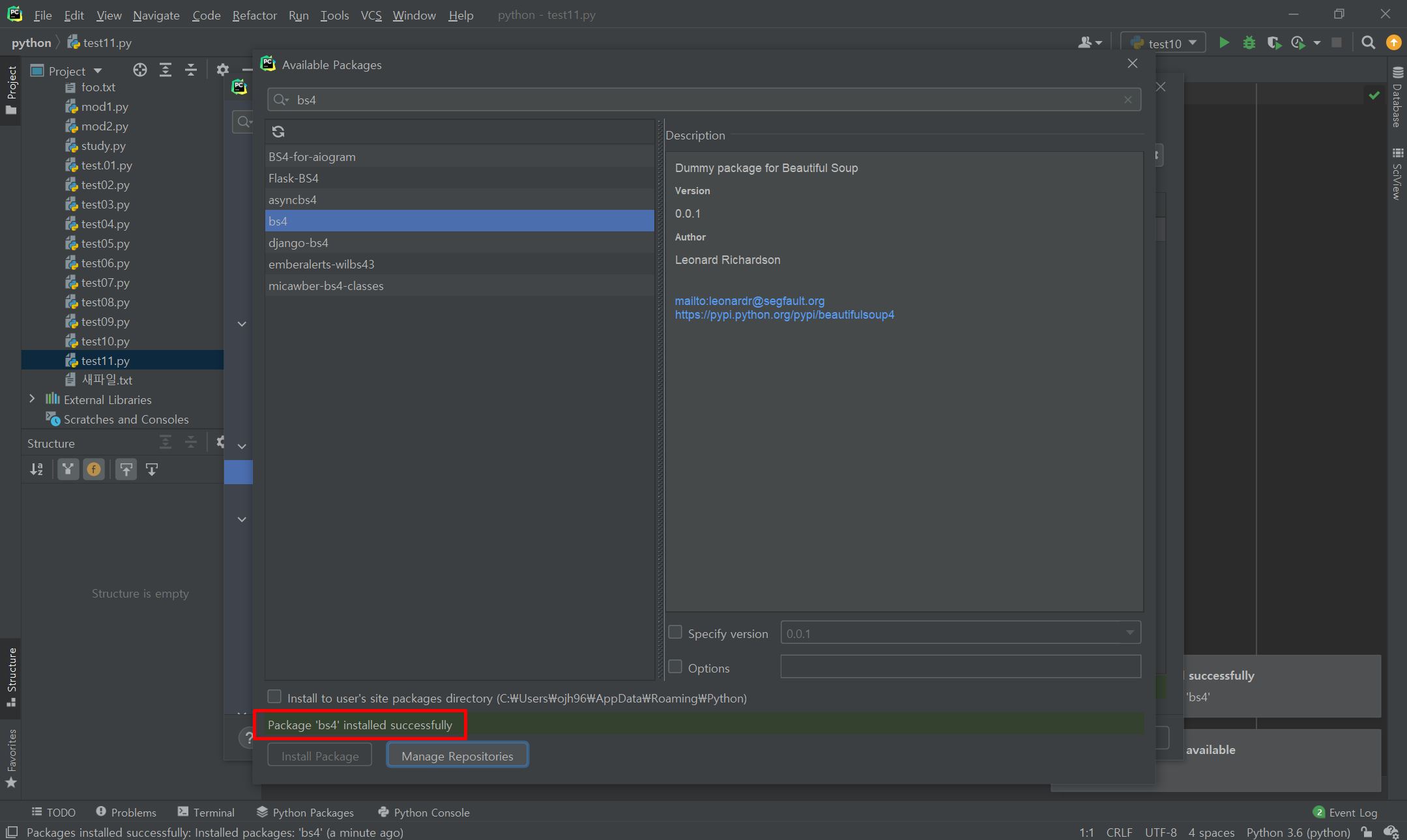
Task: Open the Terminal tab
Action: [206, 813]
